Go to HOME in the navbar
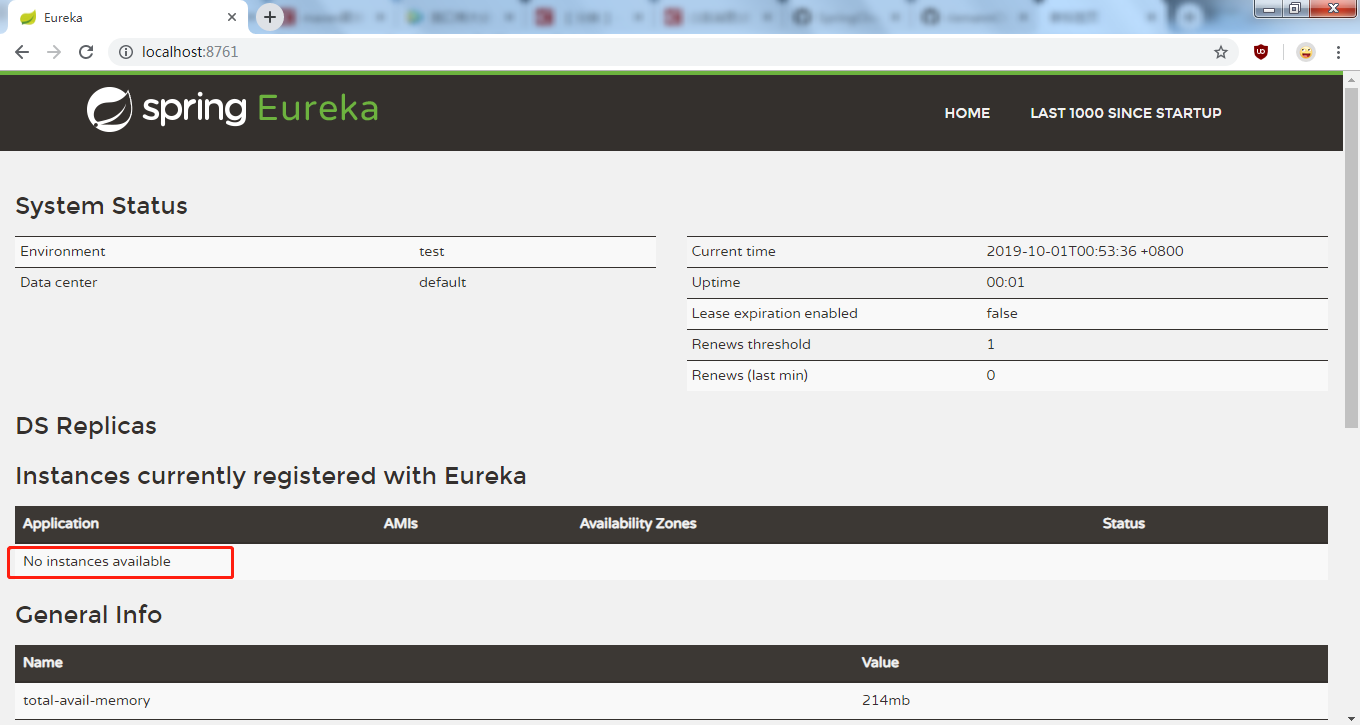1360x725 pixels. coord(967,113)
